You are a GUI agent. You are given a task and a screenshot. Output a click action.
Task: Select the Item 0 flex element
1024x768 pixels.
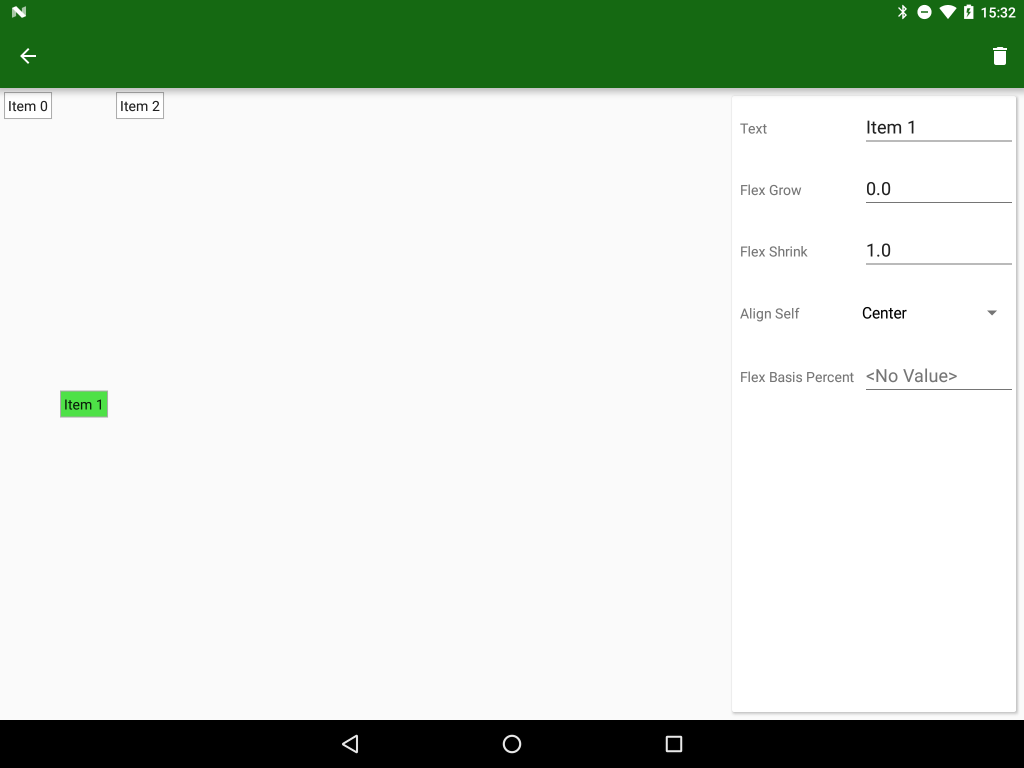[27, 105]
